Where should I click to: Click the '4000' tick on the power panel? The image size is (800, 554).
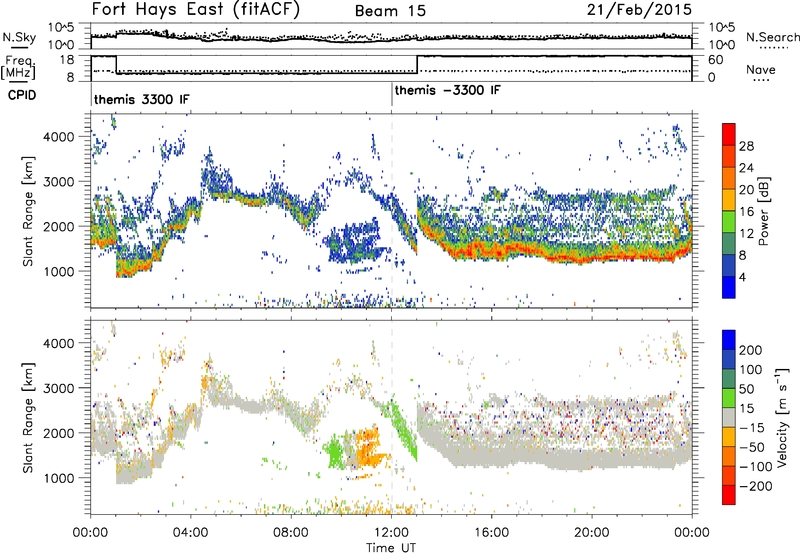tap(58, 137)
